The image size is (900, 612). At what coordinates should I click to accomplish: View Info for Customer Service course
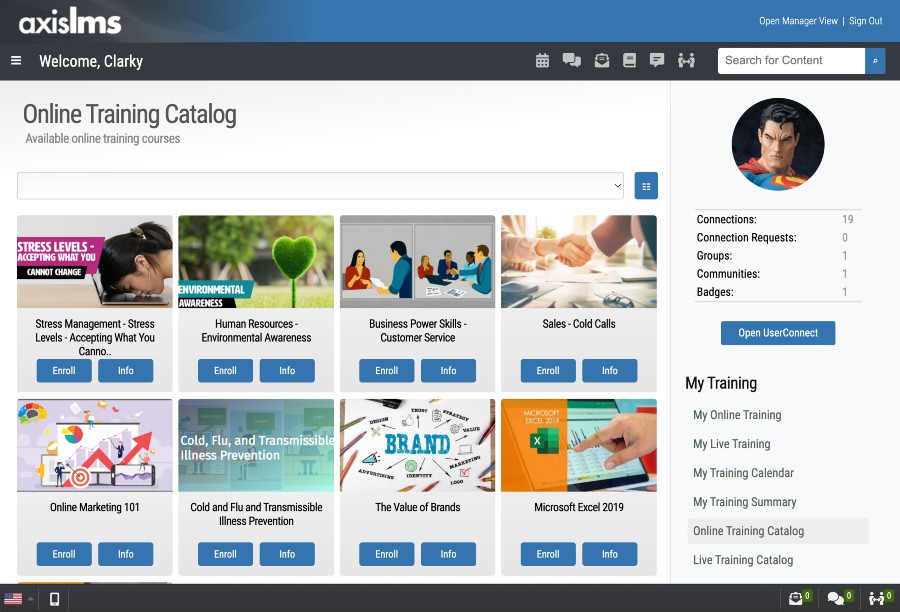[448, 371]
